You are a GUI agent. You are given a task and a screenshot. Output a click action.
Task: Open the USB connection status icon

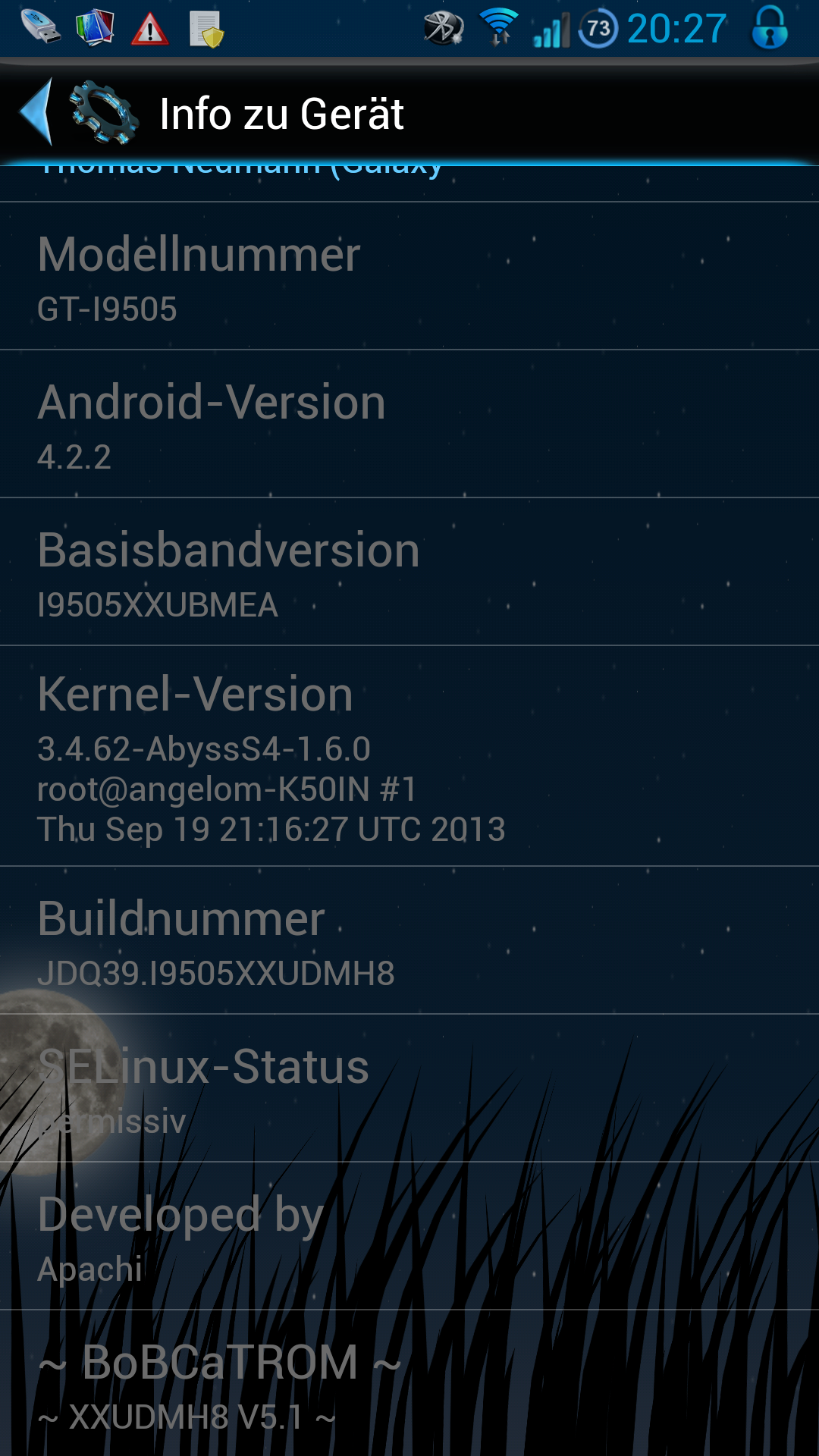pyautogui.click(x=40, y=27)
